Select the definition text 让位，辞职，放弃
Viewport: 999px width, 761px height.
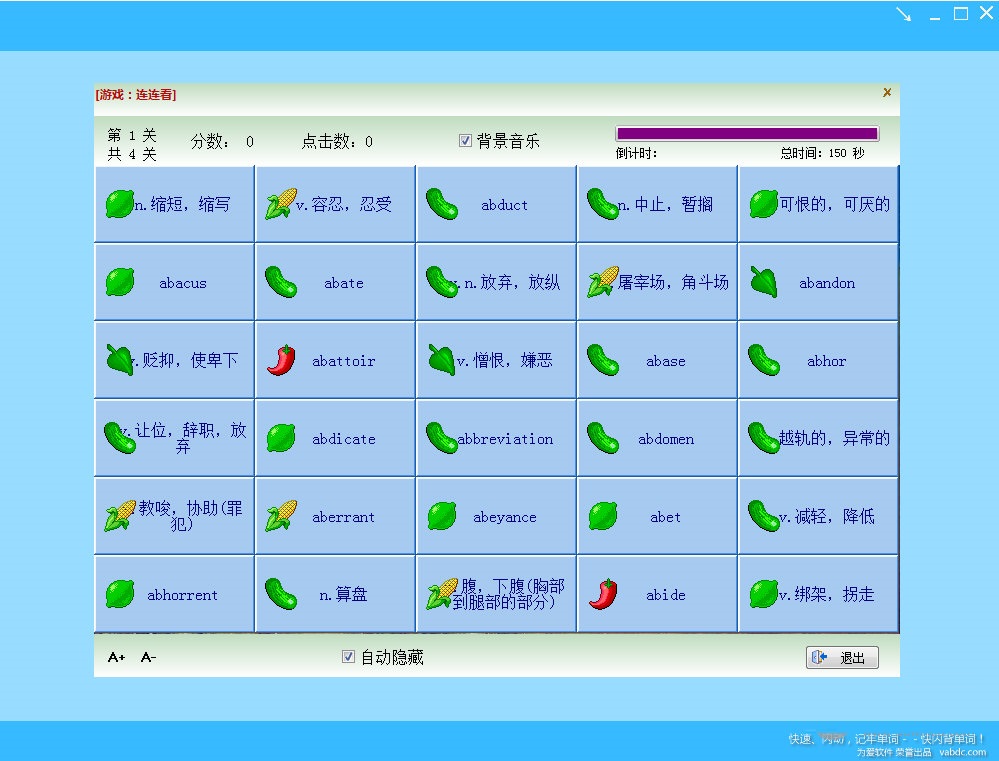[x=183, y=437]
